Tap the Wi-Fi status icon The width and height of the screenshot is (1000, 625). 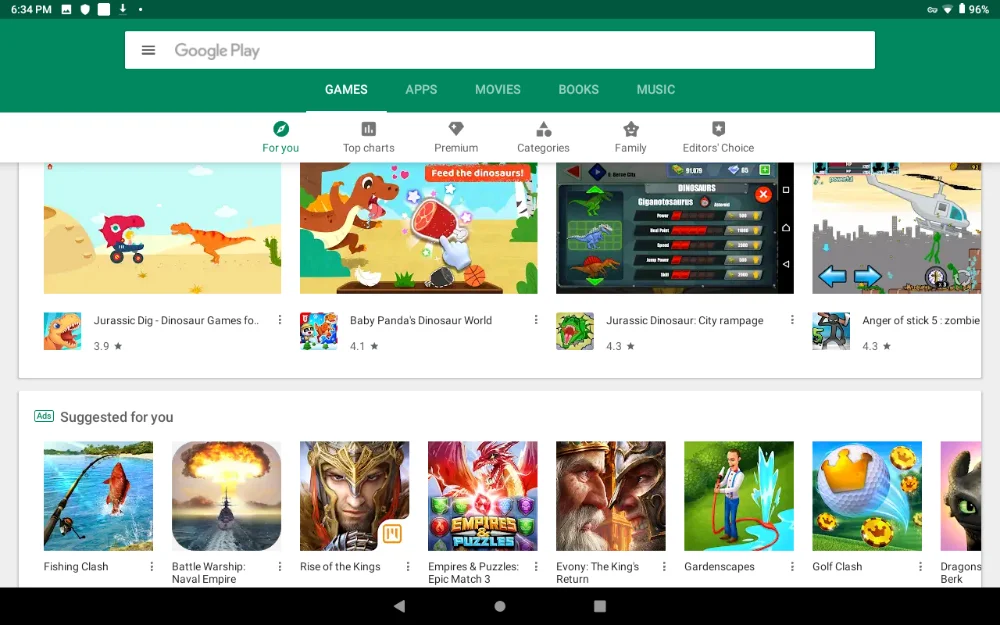point(948,9)
